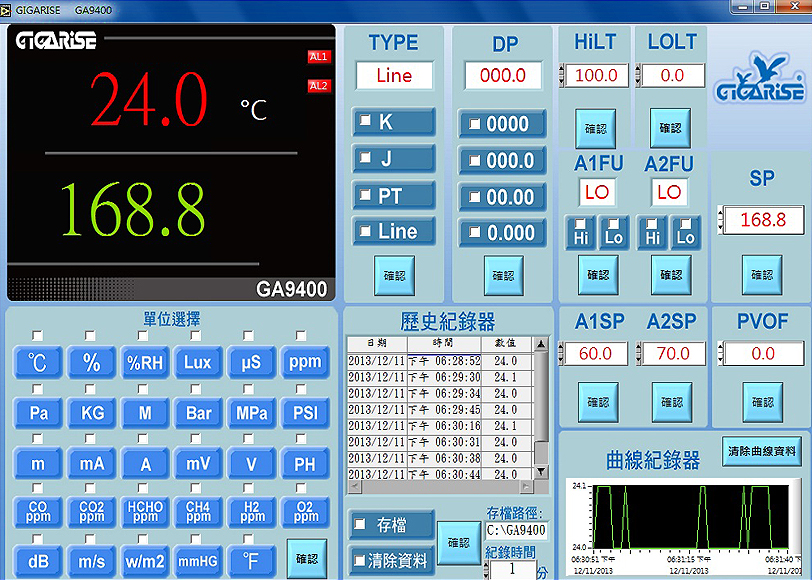Select the PSI unit button
Screen dimensions: 812x580
tap(305, 413)
